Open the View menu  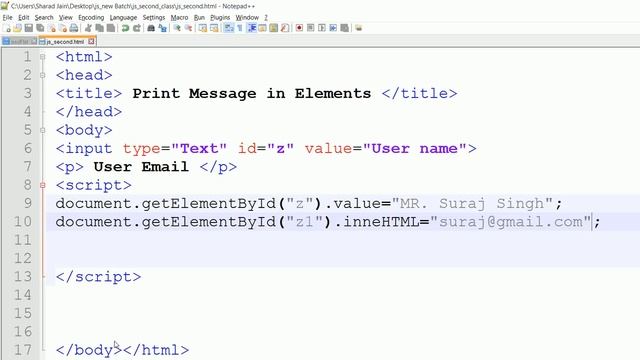pos(66,18)
